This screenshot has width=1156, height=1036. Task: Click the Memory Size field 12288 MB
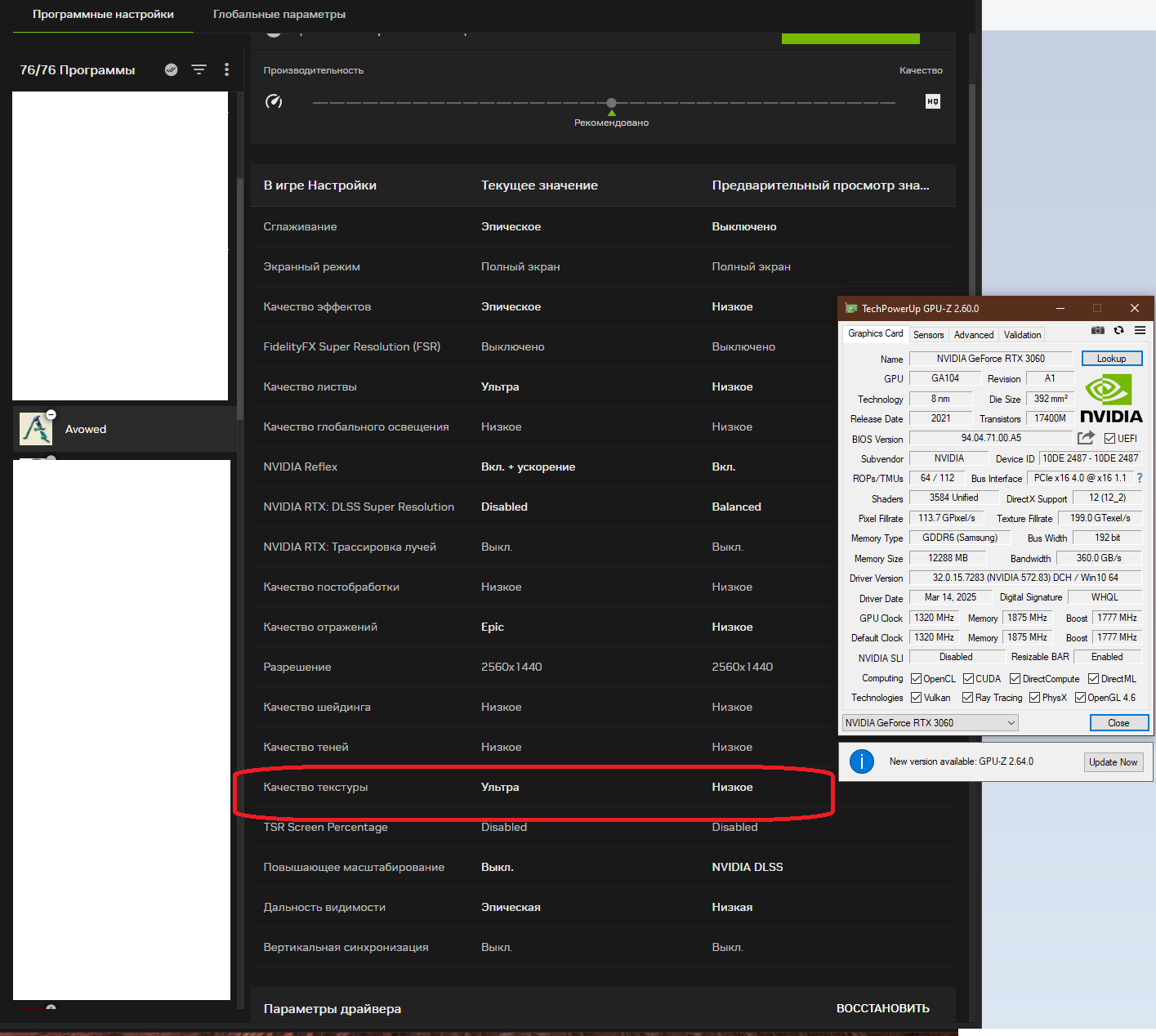pos(948,558)
